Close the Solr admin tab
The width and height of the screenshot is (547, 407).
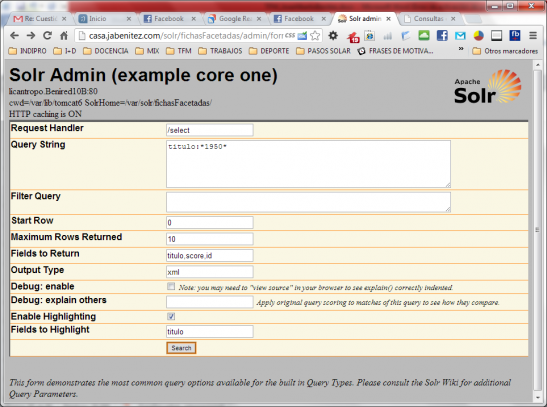point(388,19)
